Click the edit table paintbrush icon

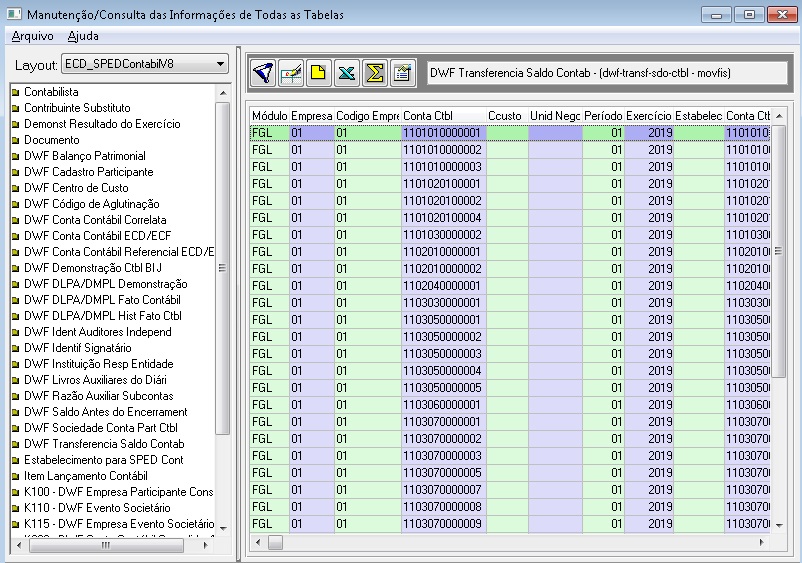291,73
